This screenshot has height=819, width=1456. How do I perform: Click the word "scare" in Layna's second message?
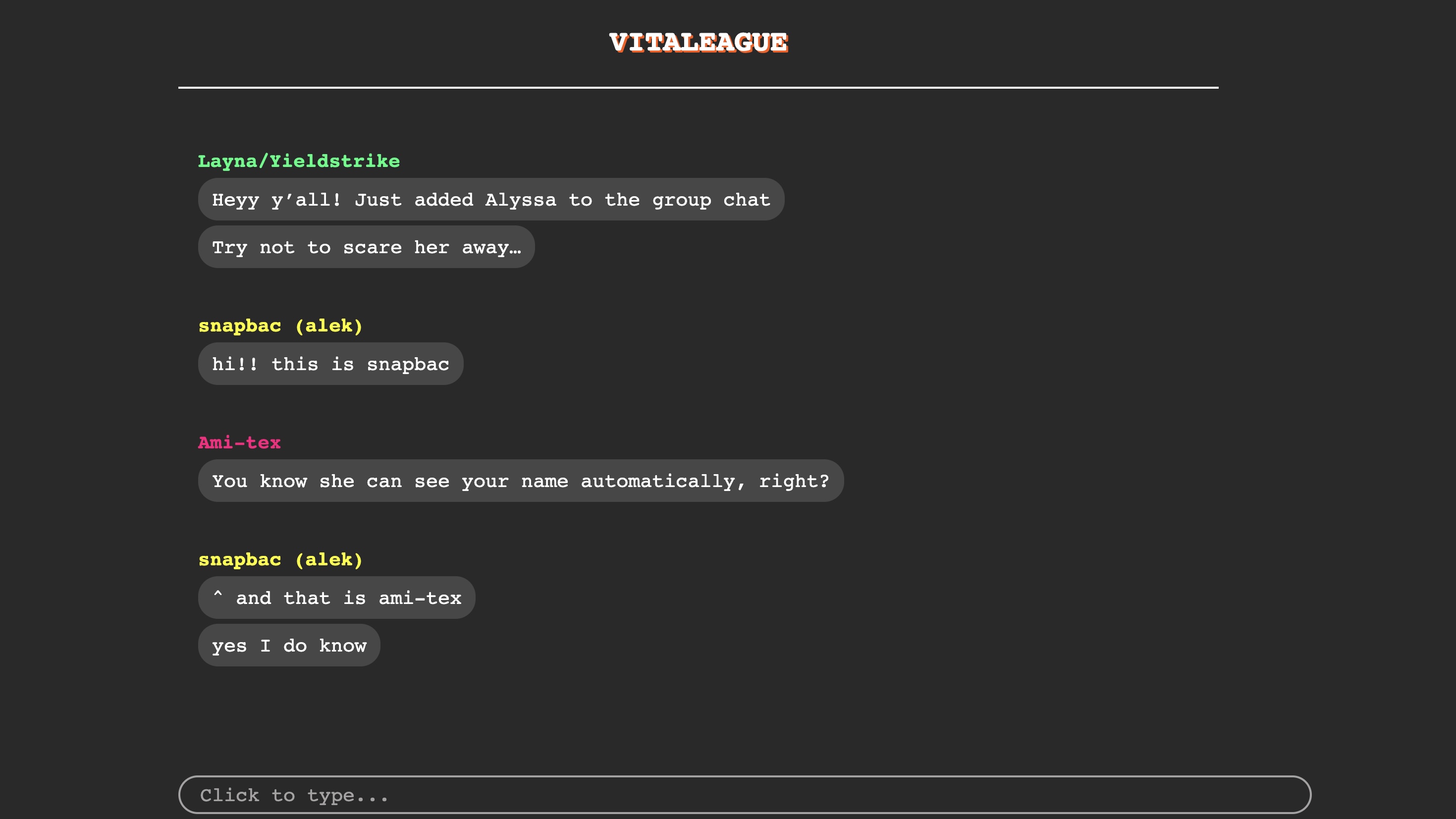(x=372, y=247)
